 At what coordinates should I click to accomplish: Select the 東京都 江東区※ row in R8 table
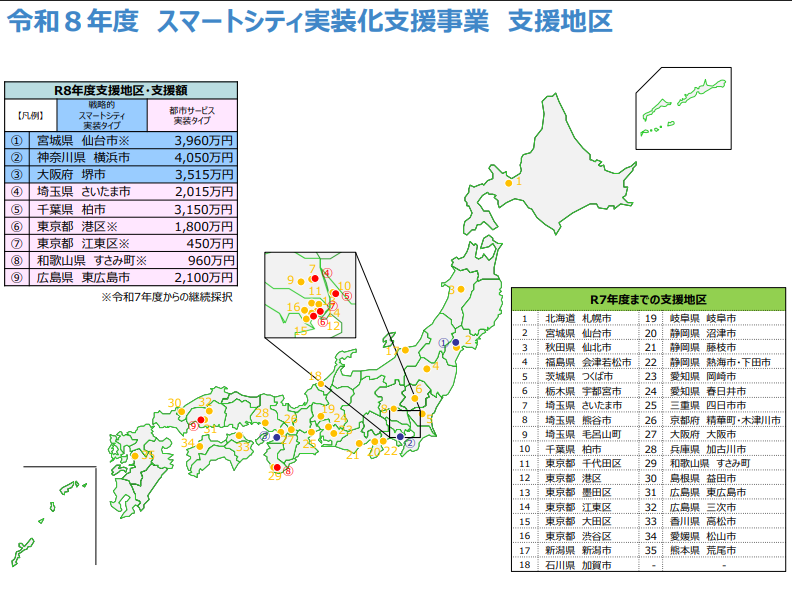click(x=121, y=243)
